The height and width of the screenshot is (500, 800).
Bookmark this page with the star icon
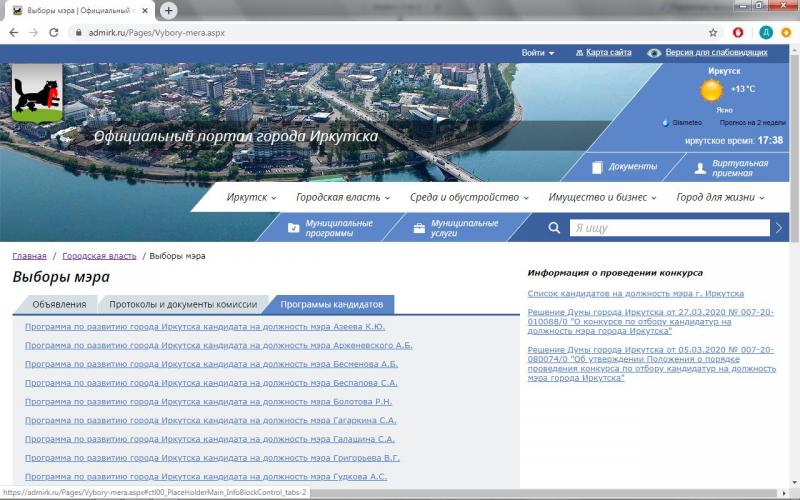(713, 33)
